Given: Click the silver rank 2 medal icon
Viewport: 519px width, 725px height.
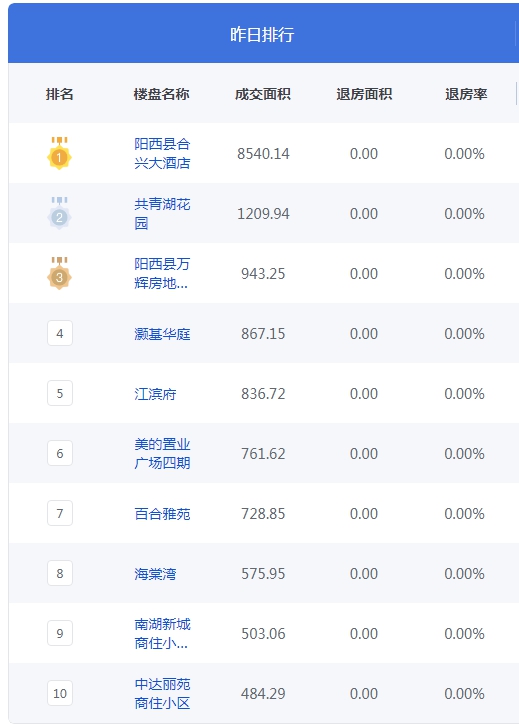Looking at the screenshot, I should [59, 213].
